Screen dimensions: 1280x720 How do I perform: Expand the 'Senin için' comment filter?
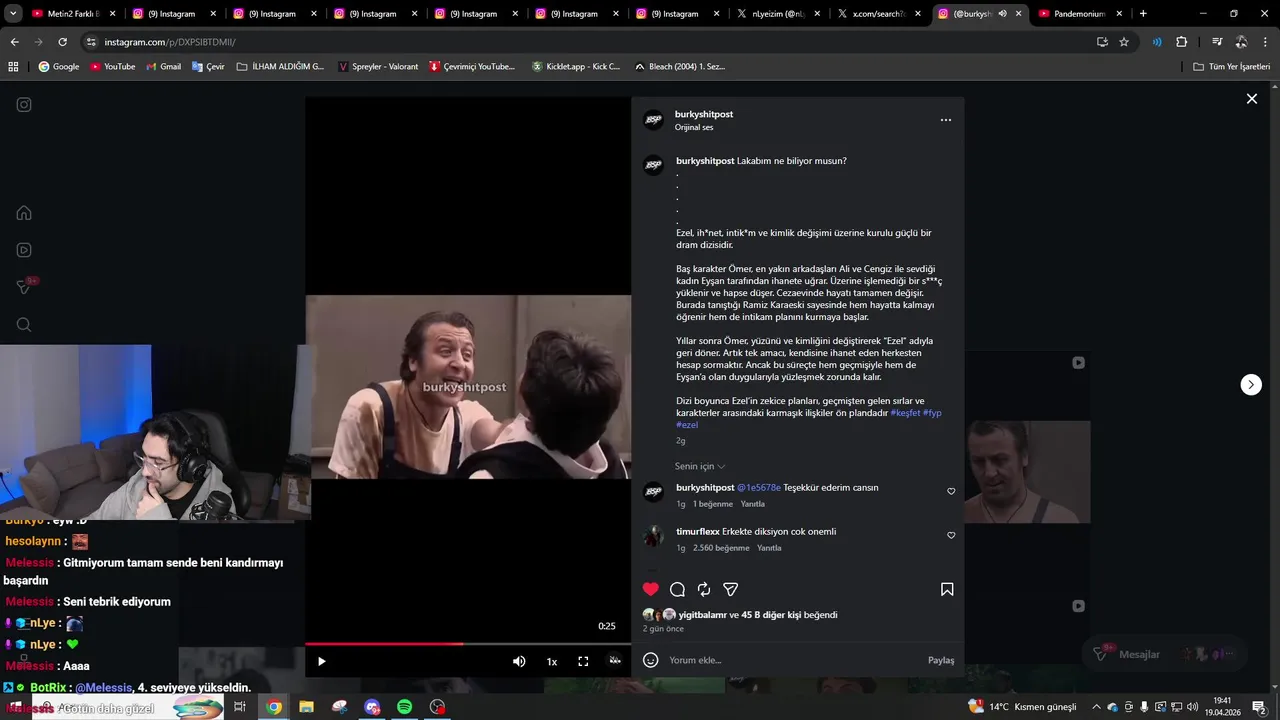tap(700, 466)
